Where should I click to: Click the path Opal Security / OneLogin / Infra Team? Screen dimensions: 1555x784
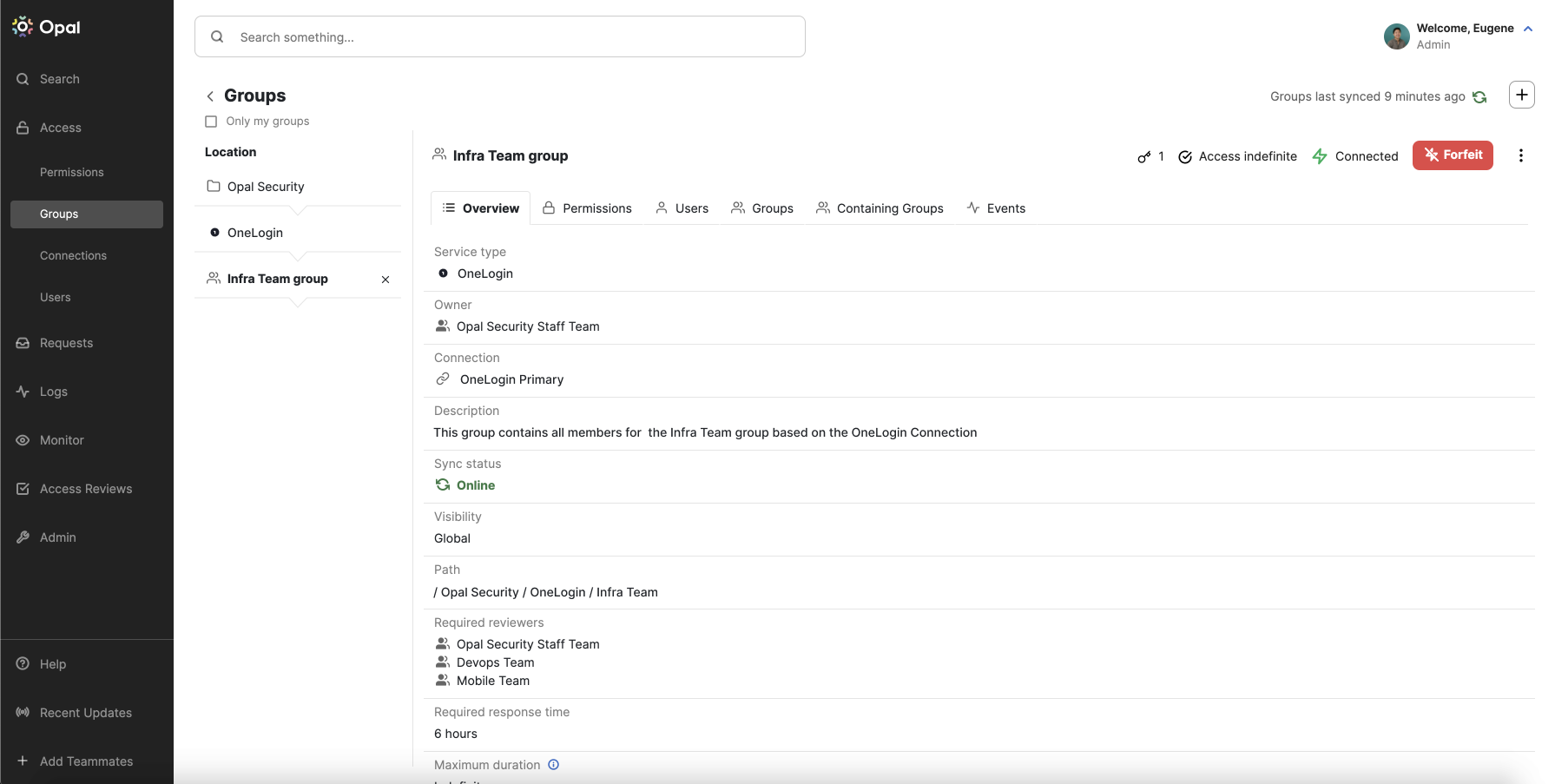[x=546, y=592]
